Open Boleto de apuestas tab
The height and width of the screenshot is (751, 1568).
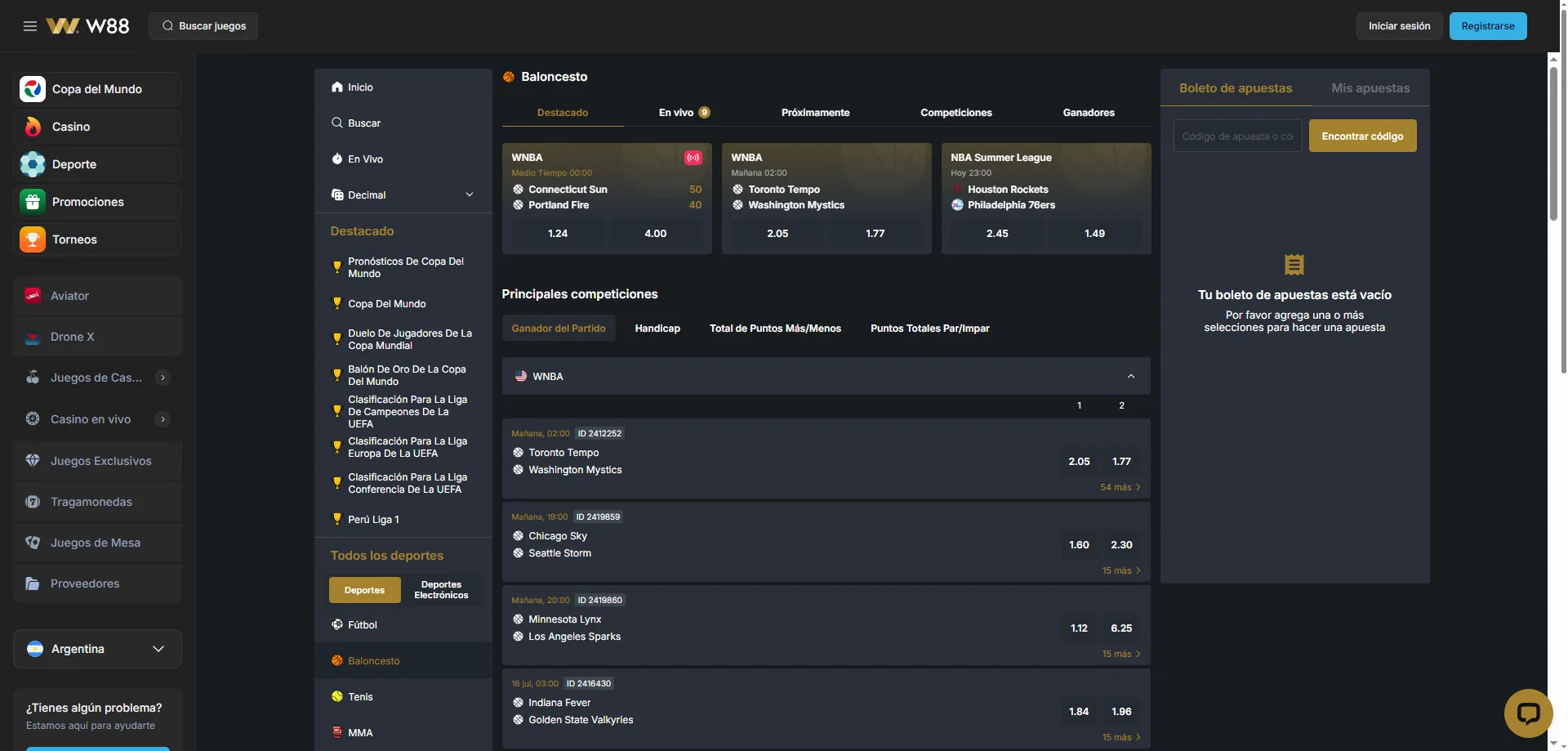(x=1236, y=88)
